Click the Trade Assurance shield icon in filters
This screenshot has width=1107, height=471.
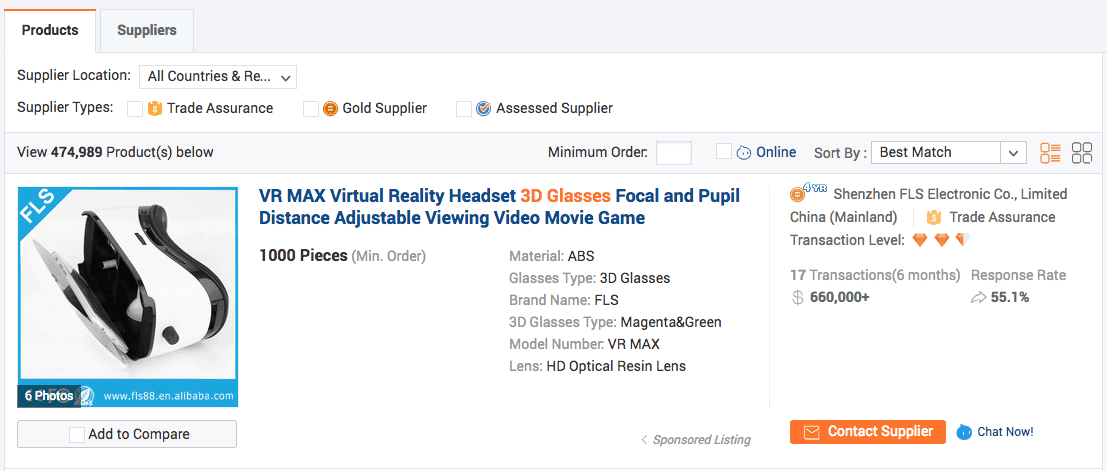[x=155, y=109]
